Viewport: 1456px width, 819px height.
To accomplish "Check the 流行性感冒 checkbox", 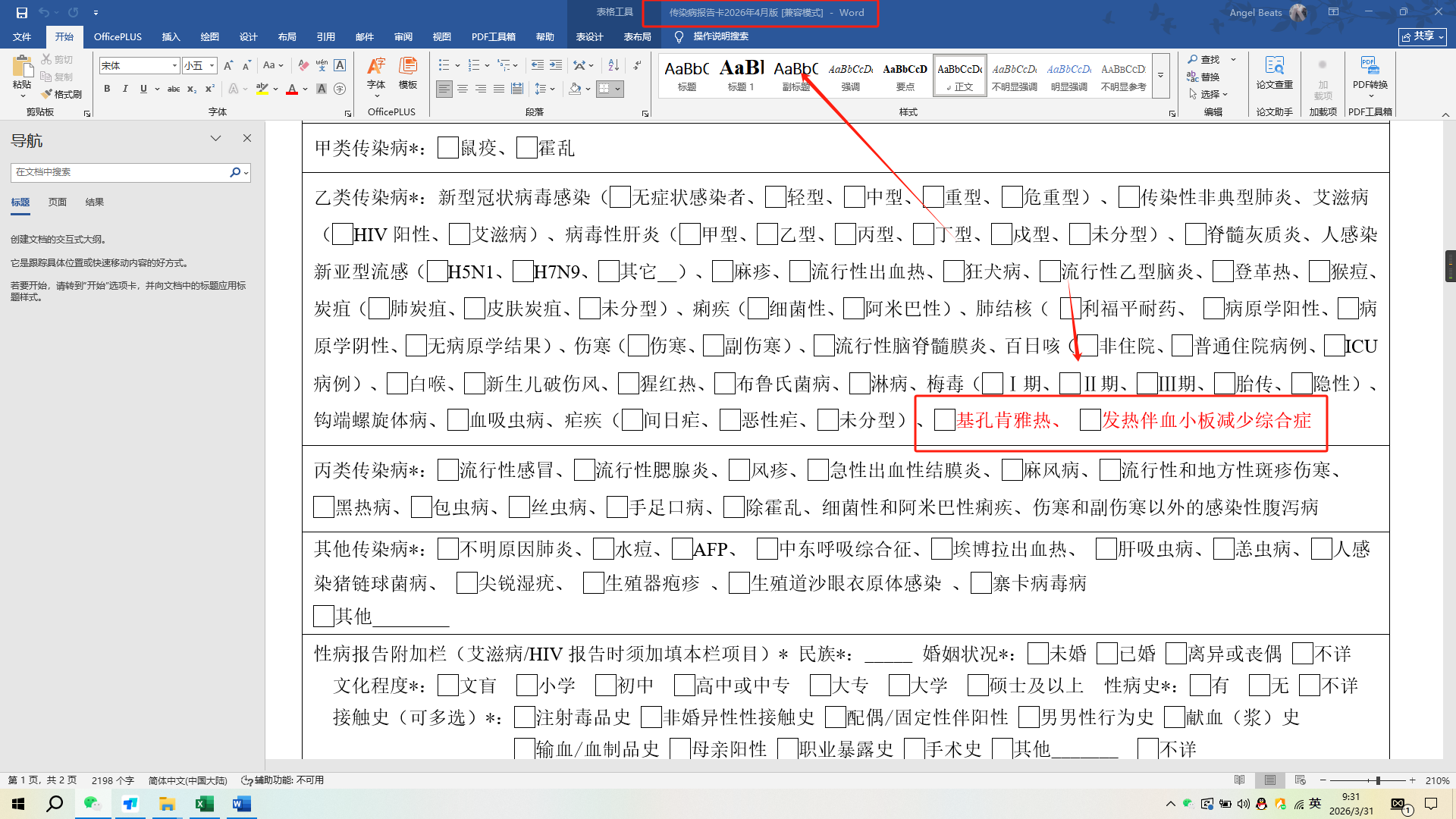I will [x=448, y=470].
